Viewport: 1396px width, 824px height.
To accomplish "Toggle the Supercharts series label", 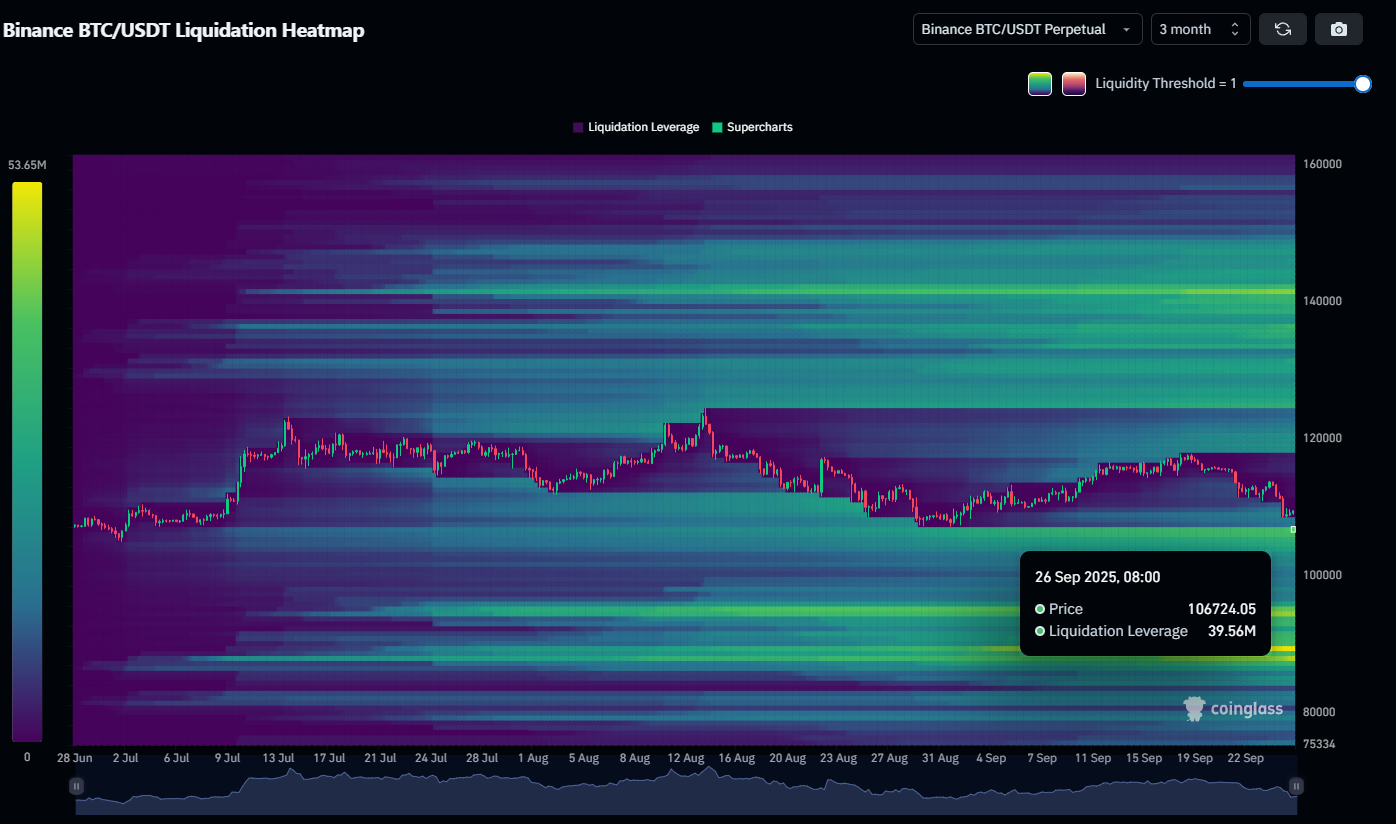I will pyautogui.click(x=759, y=127).
